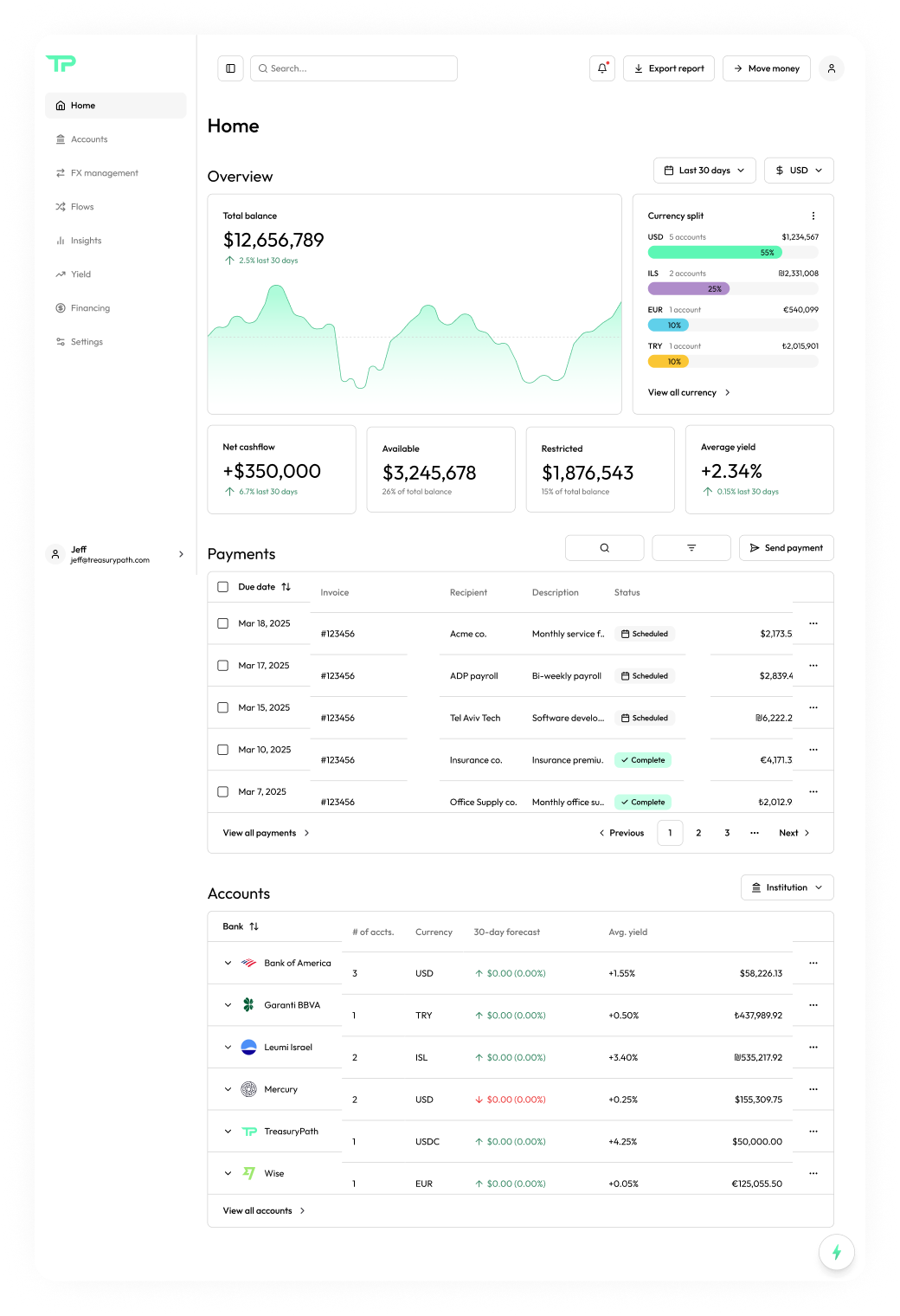This screenshot has height=1316, width=900.
Task: Check the Mar 18, 2025 payment checkbox
Action: pos(222,623)
